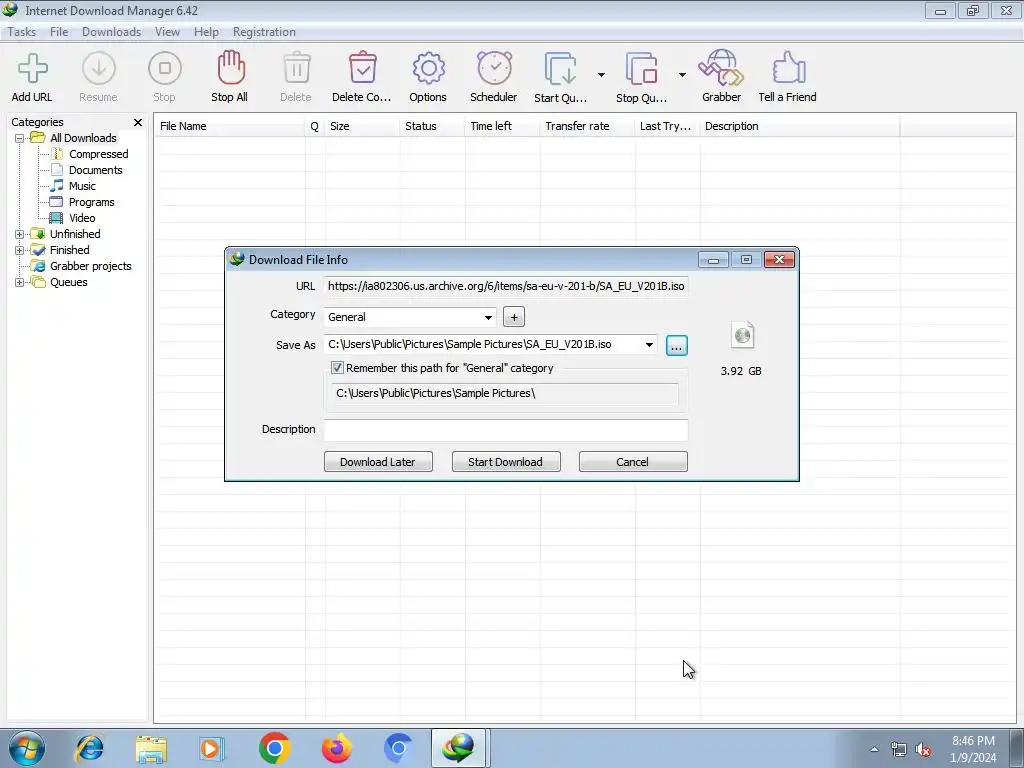Open the Category General dropdown

click(x=488, y=317)
